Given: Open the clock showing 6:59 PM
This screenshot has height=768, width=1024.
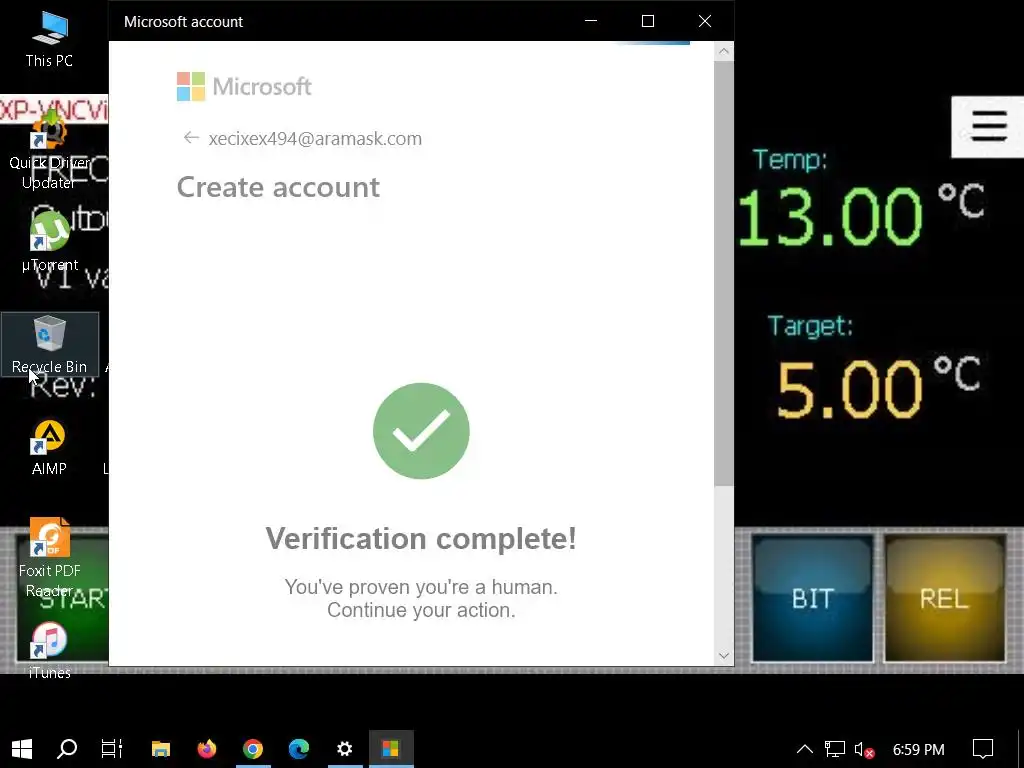Looking at the screenshot, I should coord(918,749).
